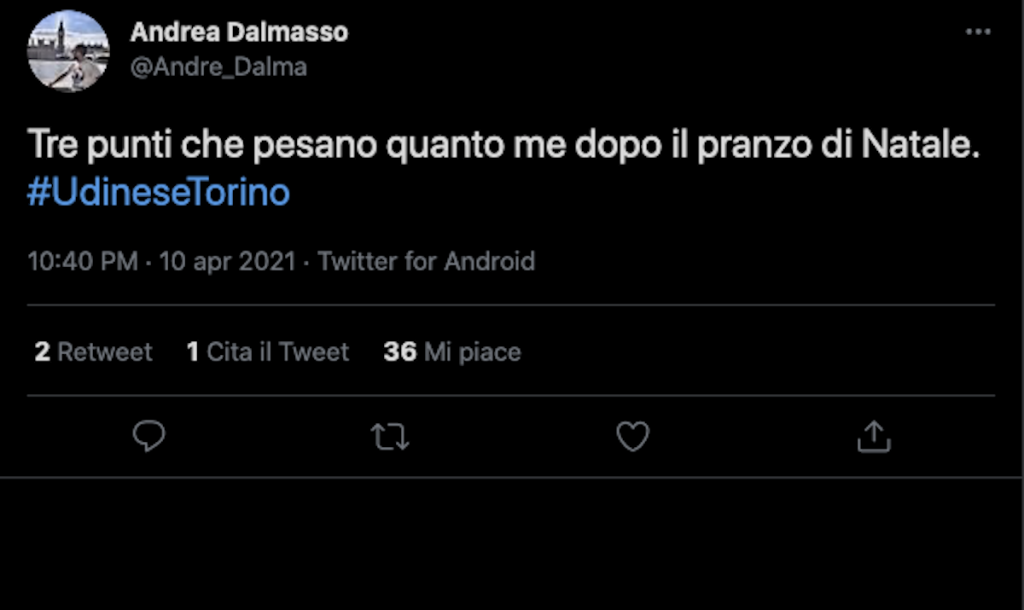Like the tweet with the heart icon
This screenshot has width=1024, height=610.
632,435
